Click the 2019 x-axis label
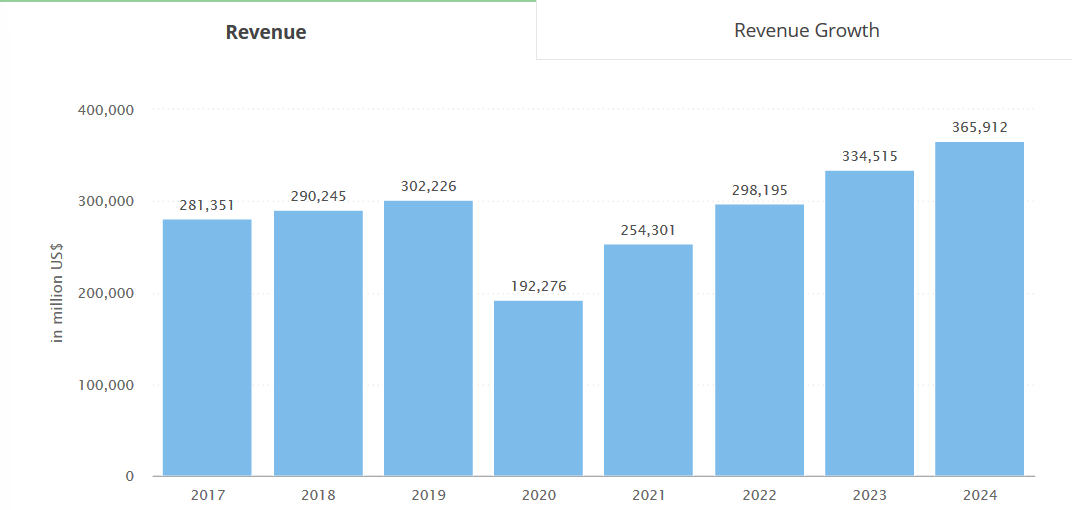This screenshot has width=1072, height=510. (x=428, y=495)
